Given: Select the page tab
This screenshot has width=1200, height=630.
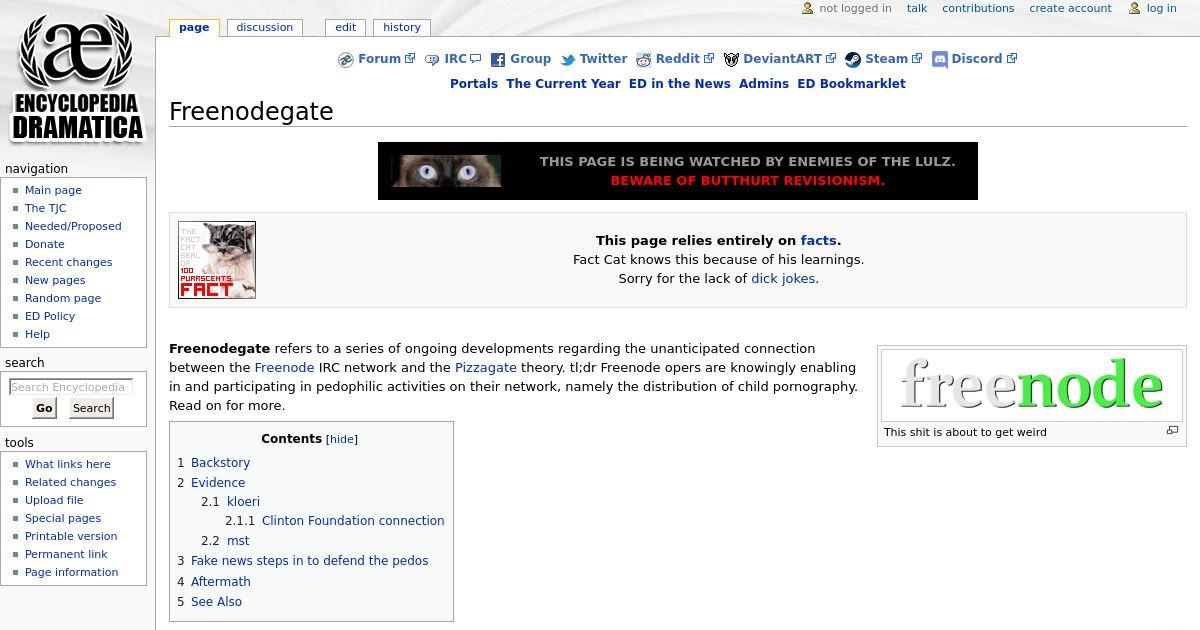Looking at the screenshot, I should [x=194, y=27].
